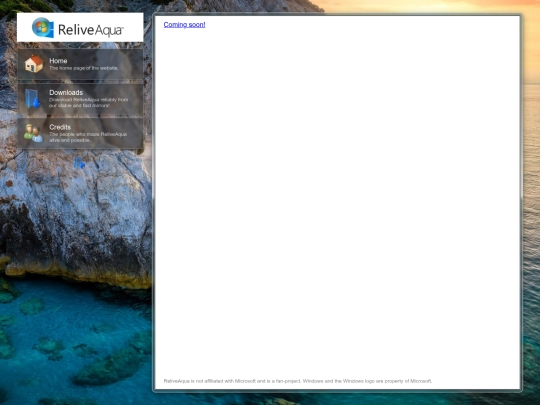Image resolution: width=540 pixels, height=405 pixels.
Task: Click the two people Credits icon
Action: coord(33,133)
